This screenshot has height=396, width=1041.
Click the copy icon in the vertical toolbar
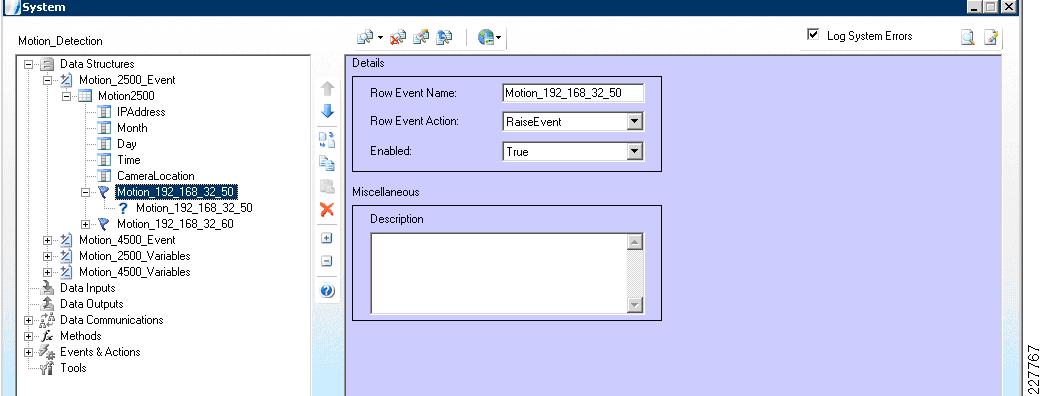pos(327,163)
